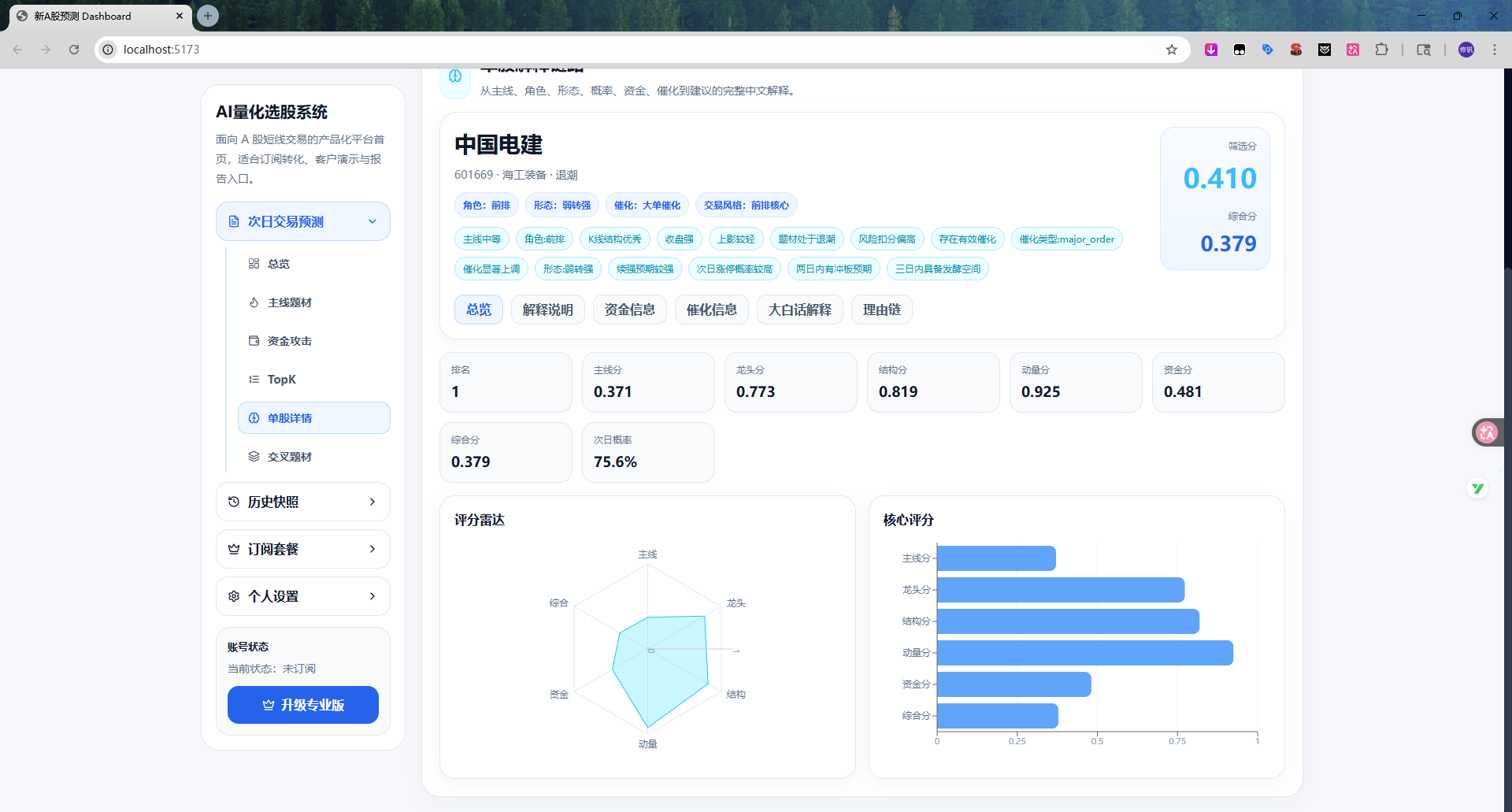The height and width of the screenshot is (812, 1512).
Task: Click the flame icon beside 主线题材
Action: point(254,302)
